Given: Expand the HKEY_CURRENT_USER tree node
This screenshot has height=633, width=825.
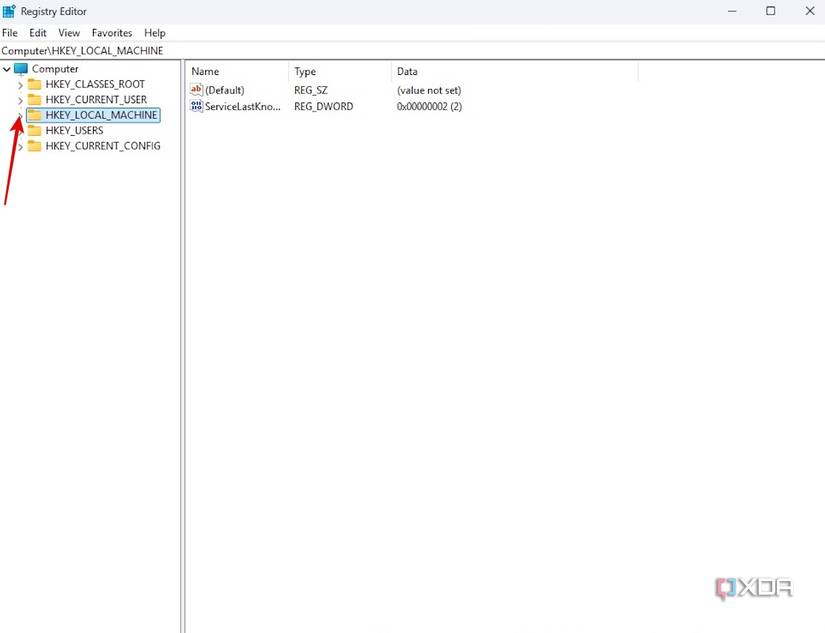Looking at the screenshot, I should 20,99.
